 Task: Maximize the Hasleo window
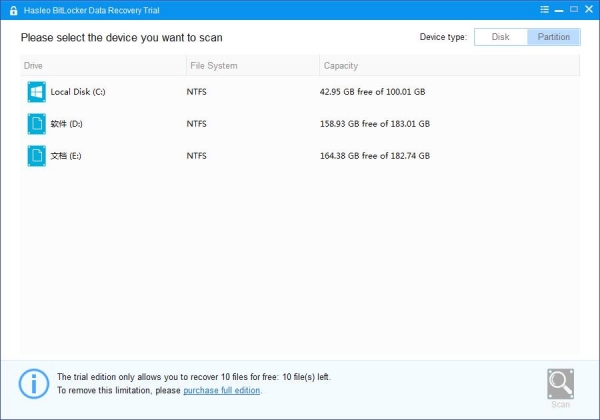tap(574, 9)
